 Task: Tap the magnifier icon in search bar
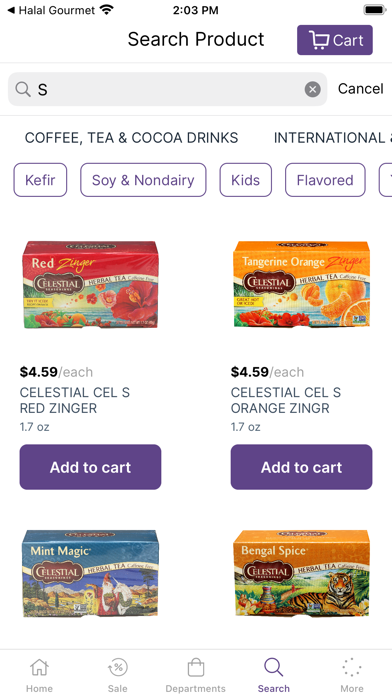click(23, 89)
